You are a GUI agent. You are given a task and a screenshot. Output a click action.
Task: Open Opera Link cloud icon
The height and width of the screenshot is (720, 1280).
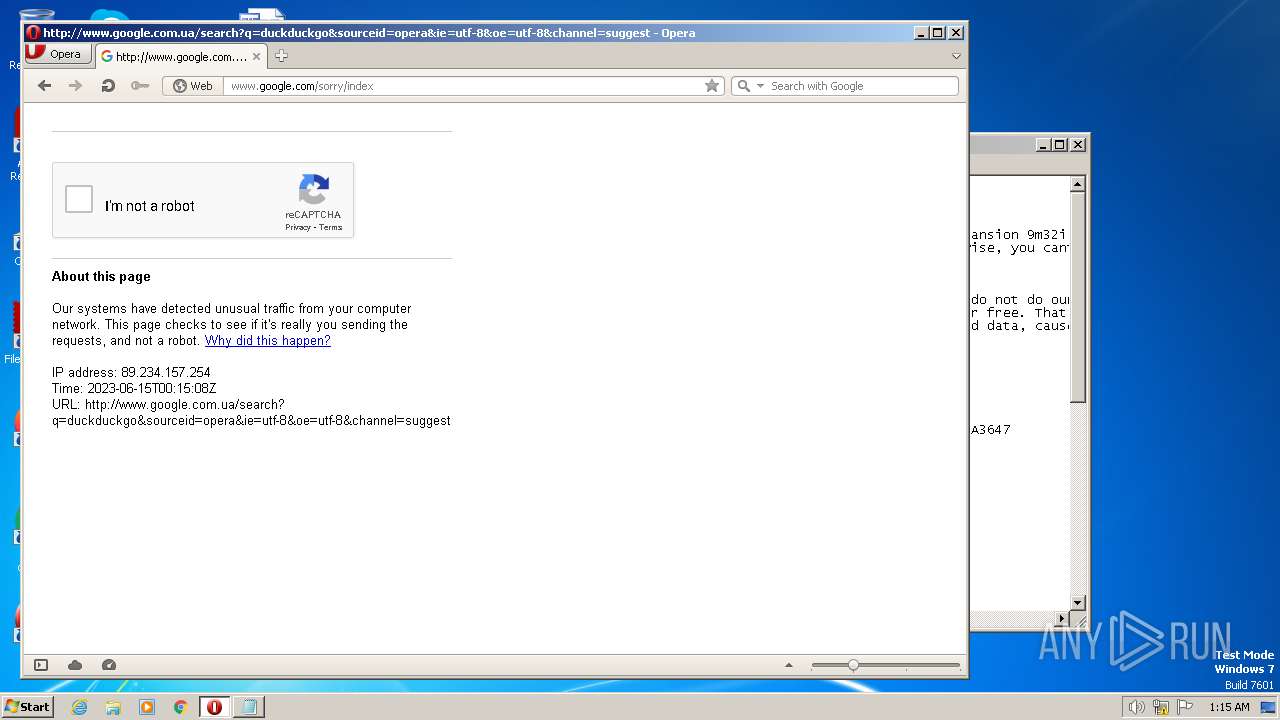click(x=75, y=665)
